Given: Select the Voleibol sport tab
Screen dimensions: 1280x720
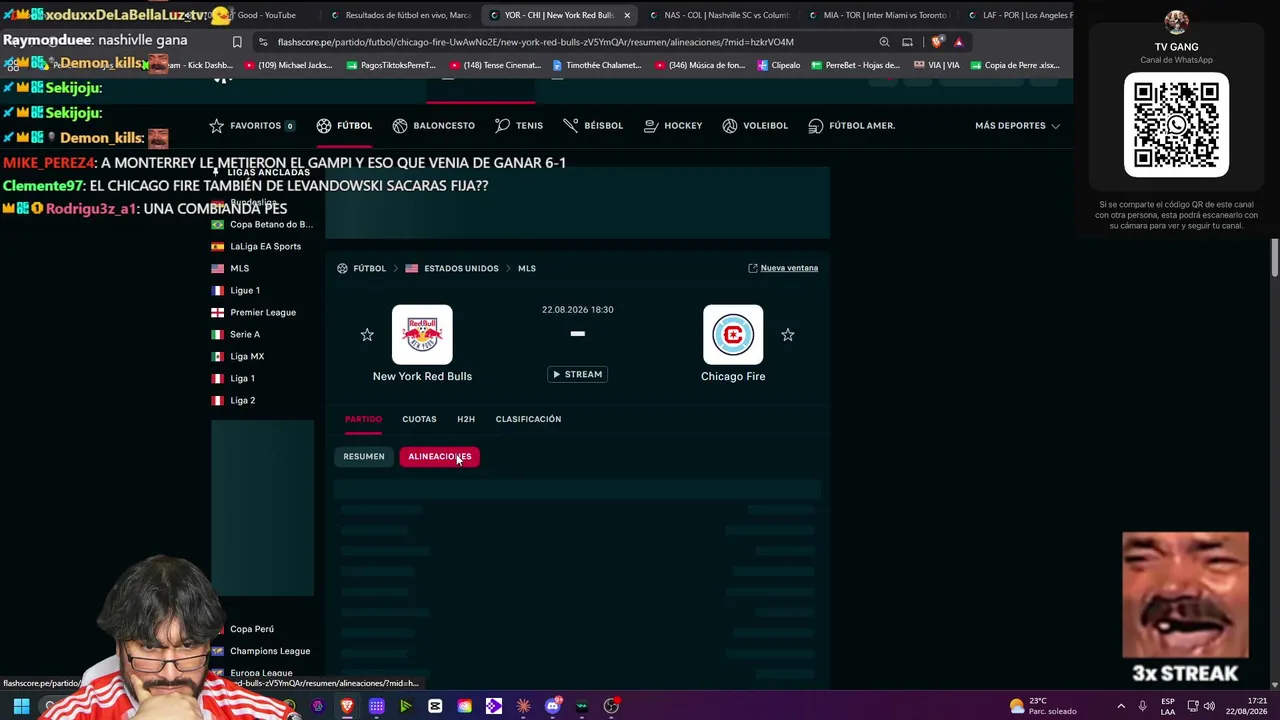Looking at the screenshot, I should coord(755,126).
